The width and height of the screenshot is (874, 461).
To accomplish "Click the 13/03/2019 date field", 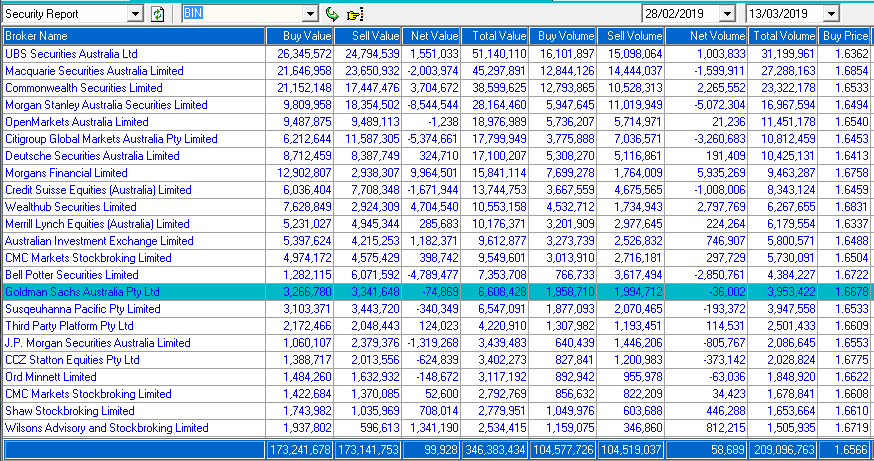I will point(785,14).
